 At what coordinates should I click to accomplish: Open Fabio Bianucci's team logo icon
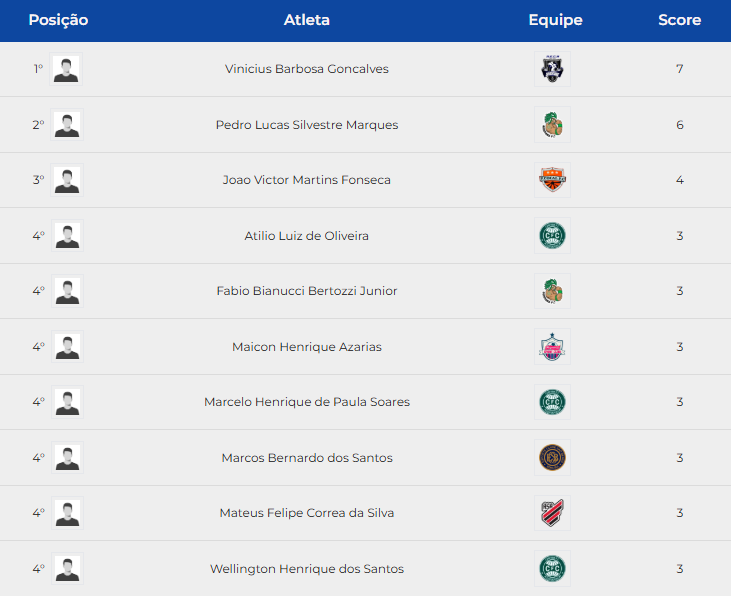[552, 291]
